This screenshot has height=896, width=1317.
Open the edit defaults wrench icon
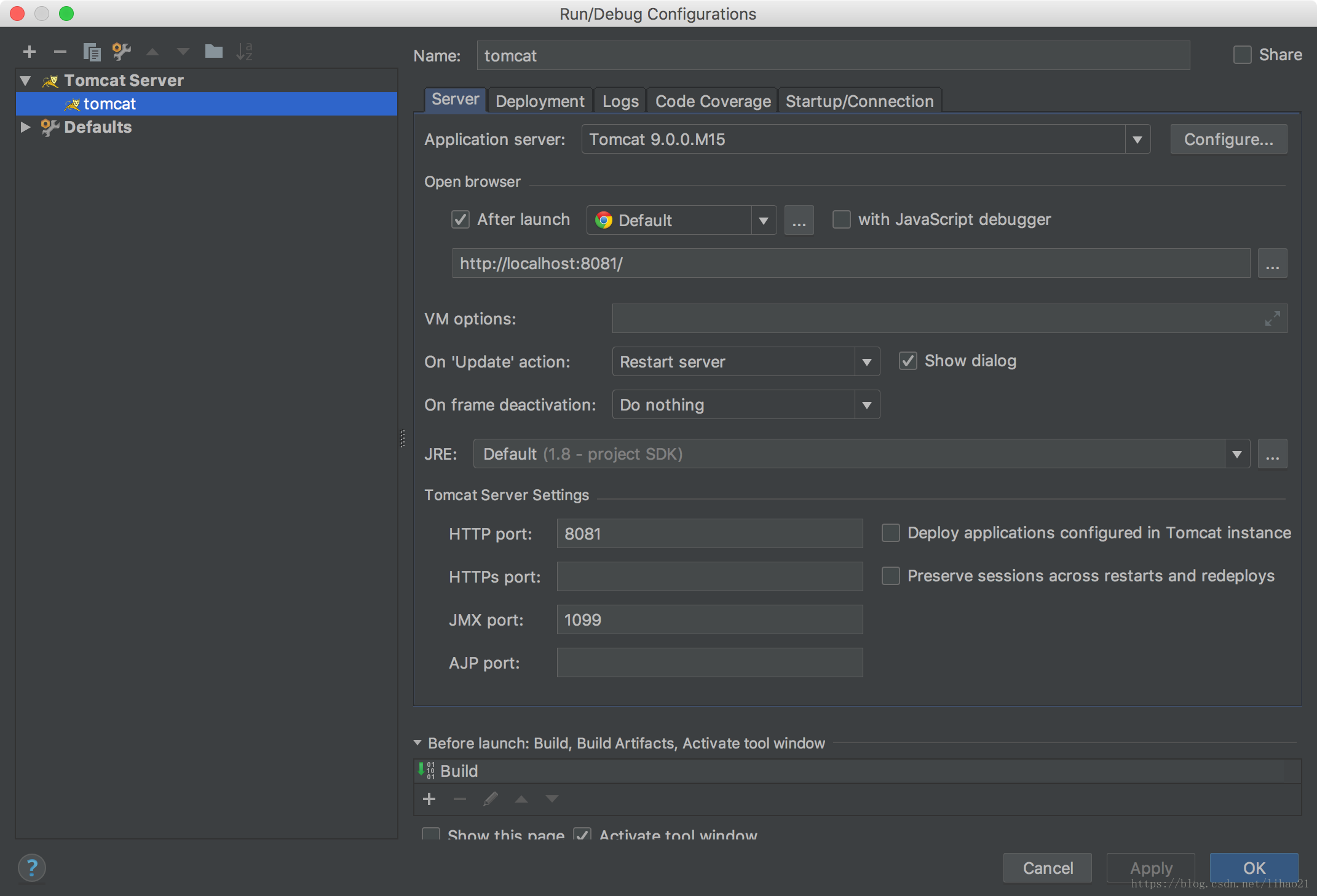(122, 52)
